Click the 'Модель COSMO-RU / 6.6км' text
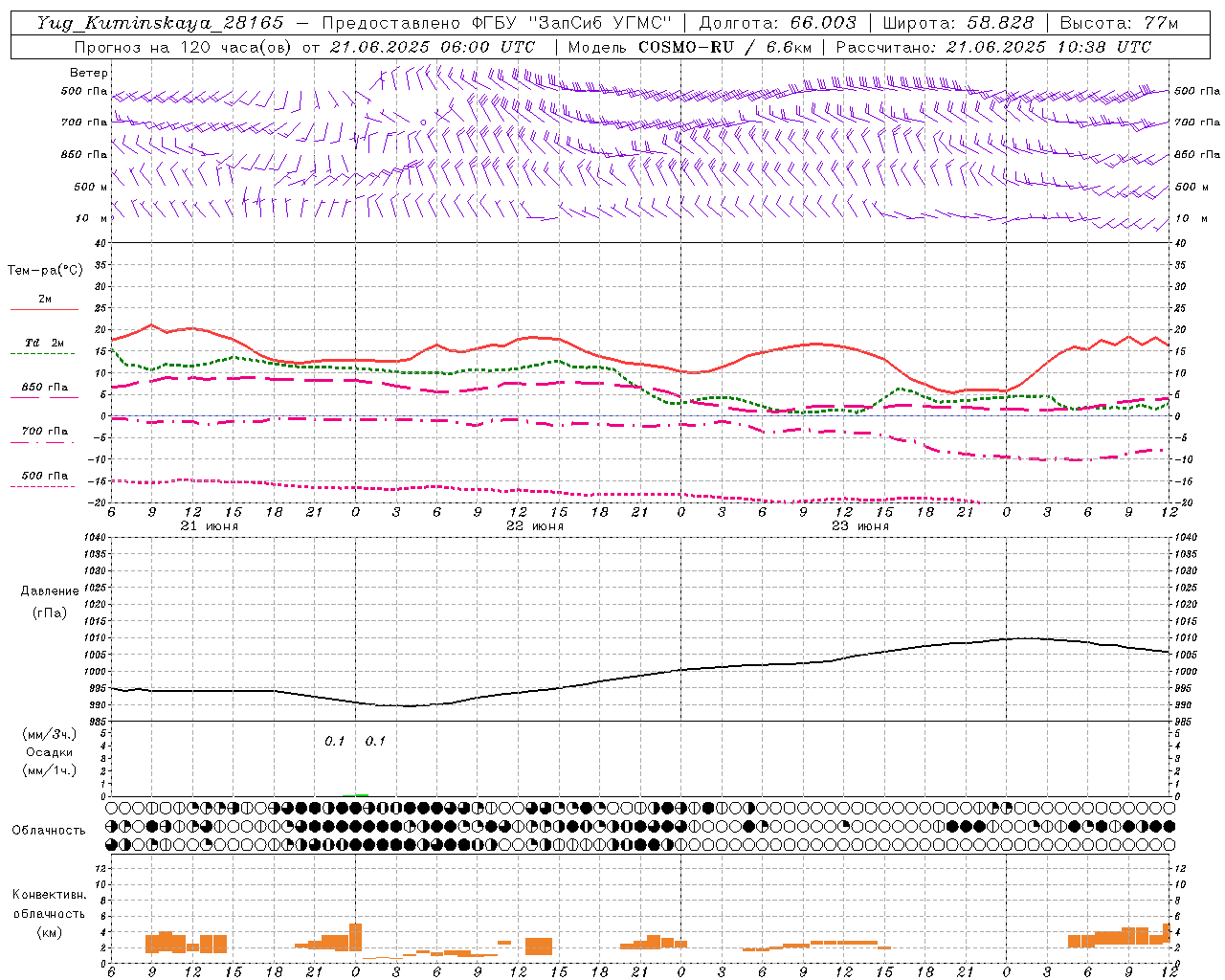Screen dimensions: 1225x980 click(688, 47)
